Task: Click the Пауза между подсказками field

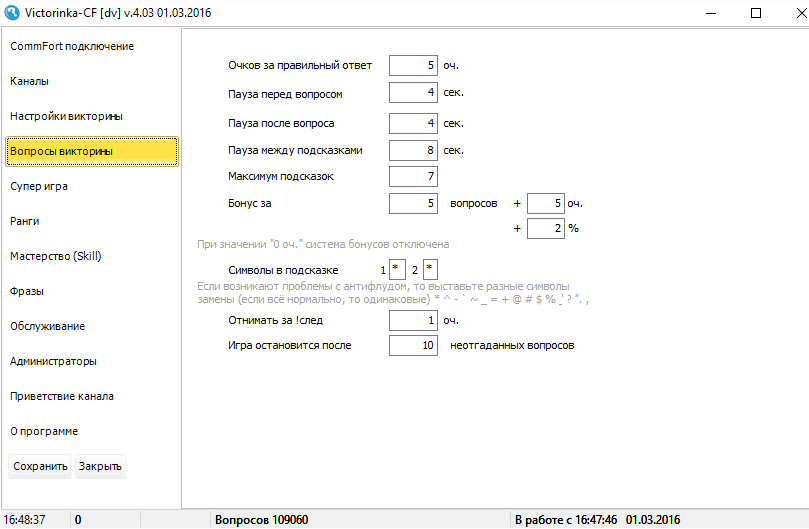Action: coord(413,151)
